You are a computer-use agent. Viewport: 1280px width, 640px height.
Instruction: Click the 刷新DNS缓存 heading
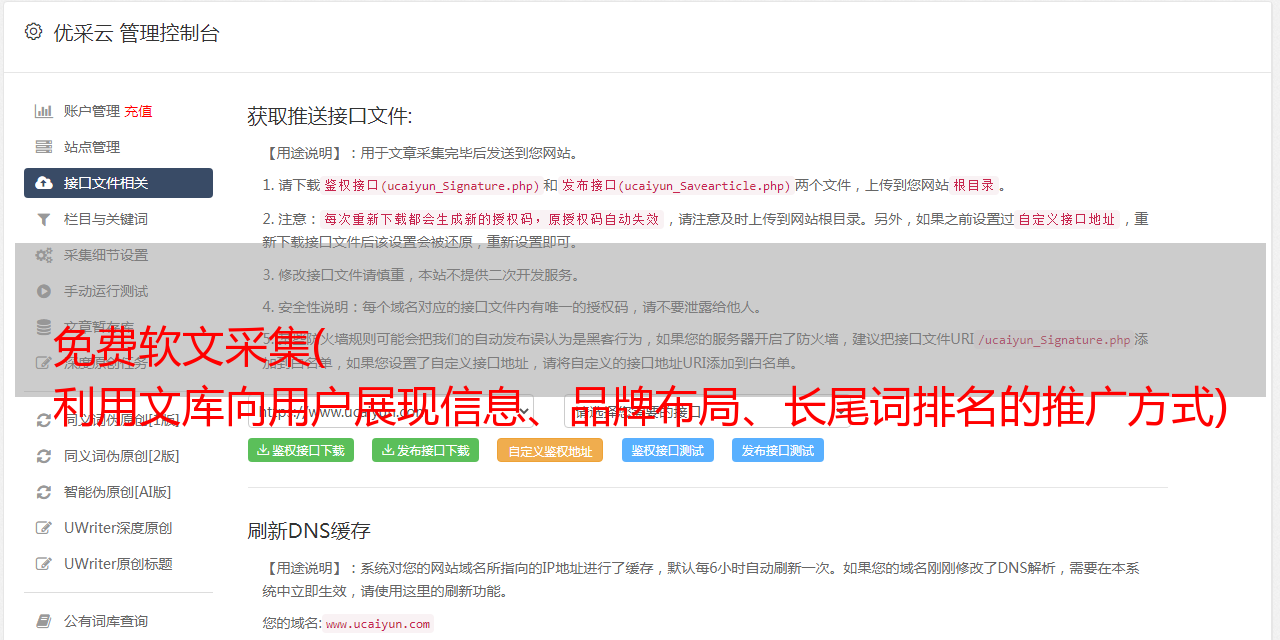309,530
